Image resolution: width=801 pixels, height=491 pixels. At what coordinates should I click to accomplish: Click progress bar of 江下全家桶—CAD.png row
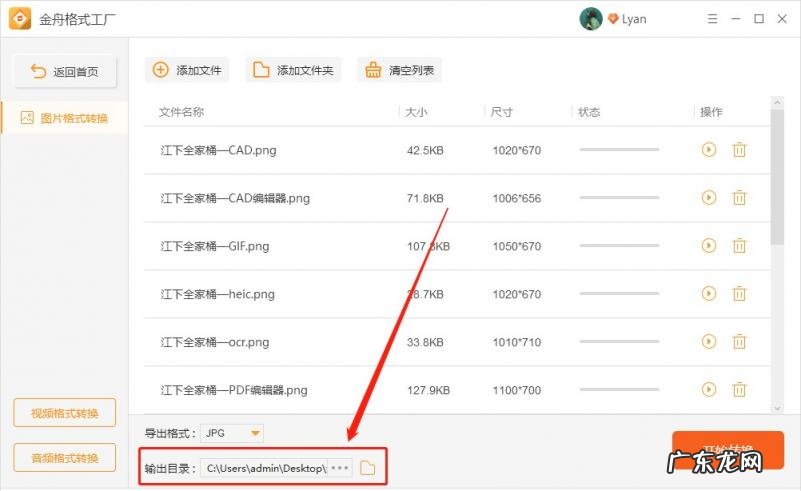click(x=619, y=150)
